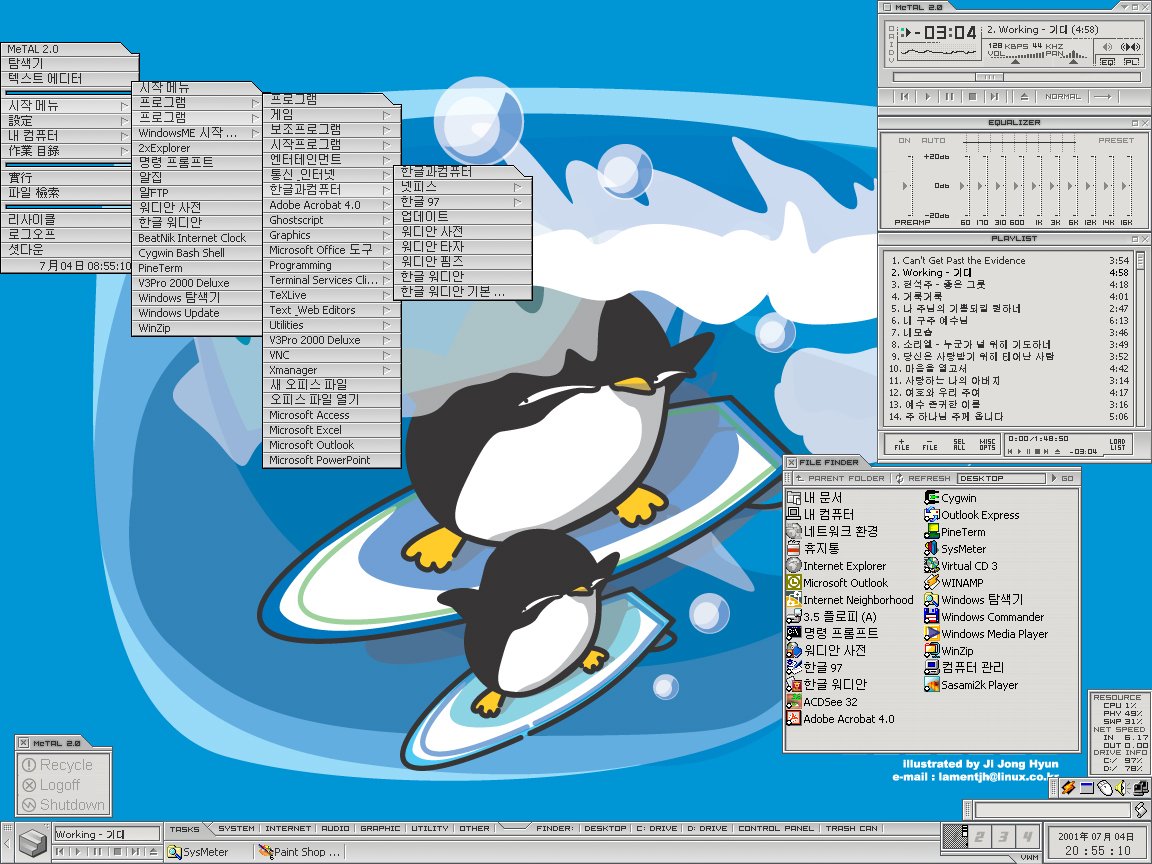Click REFRESH in File Finder

point(923,478)
